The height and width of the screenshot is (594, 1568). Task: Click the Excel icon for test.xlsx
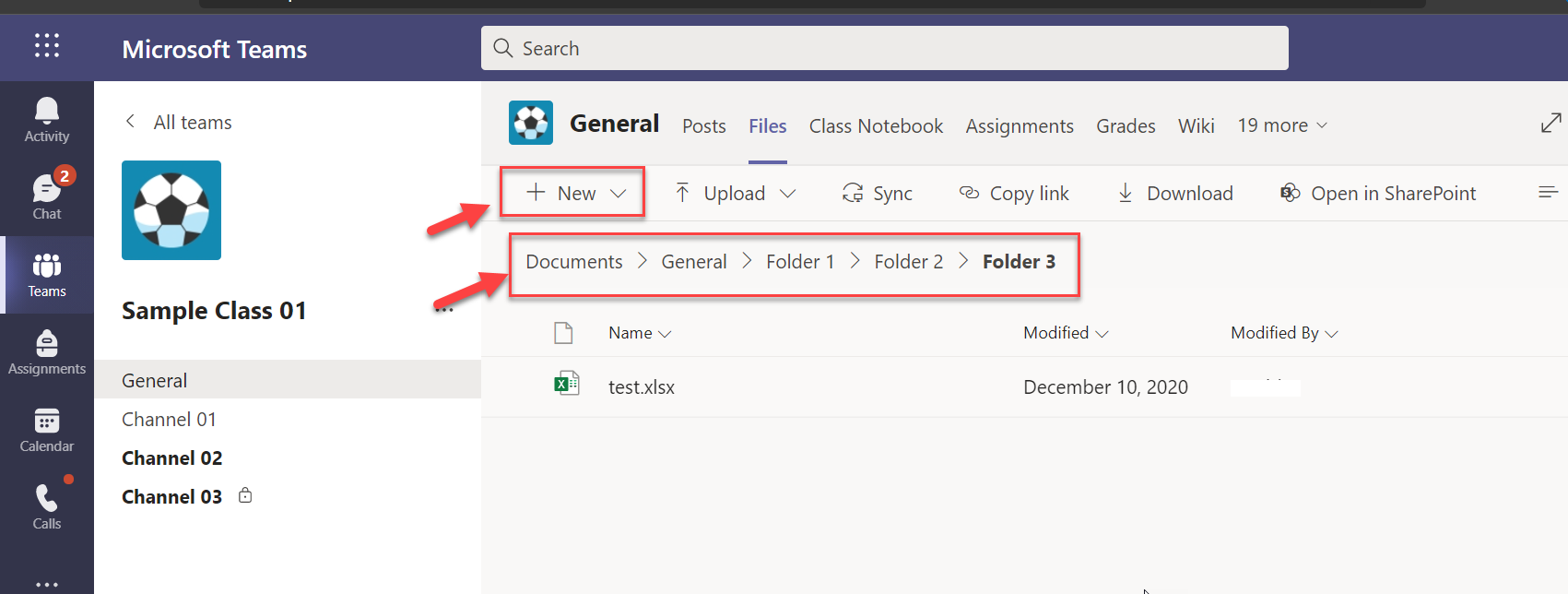[566, 383]
